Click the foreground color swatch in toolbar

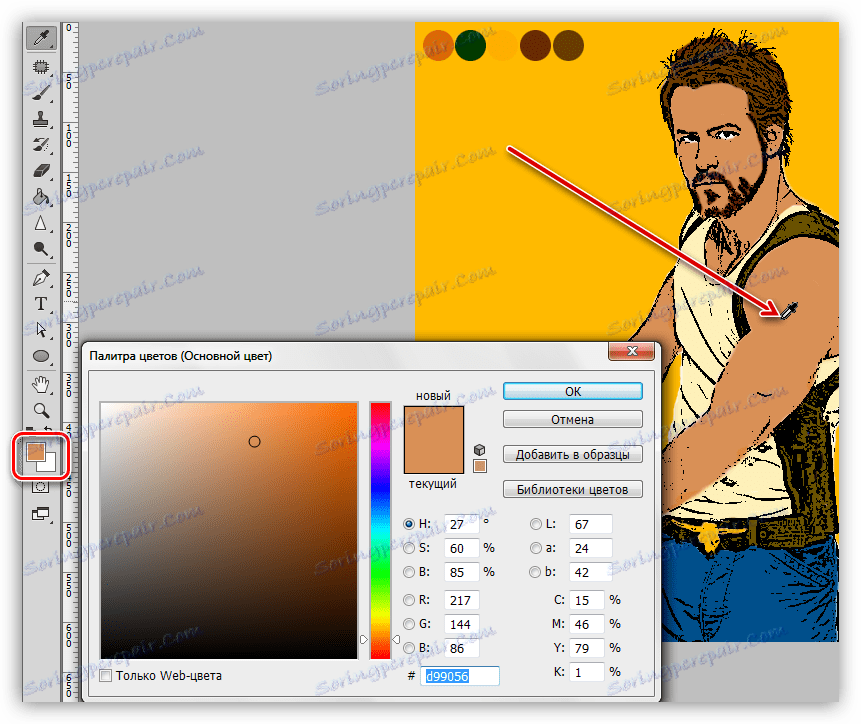[35, 453]
